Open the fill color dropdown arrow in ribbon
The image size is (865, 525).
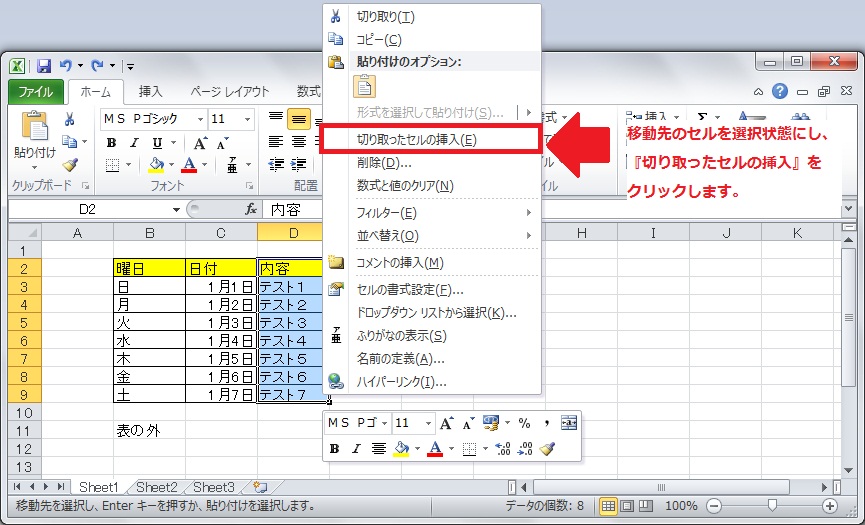pyautogui.click(x=172, y=164)
